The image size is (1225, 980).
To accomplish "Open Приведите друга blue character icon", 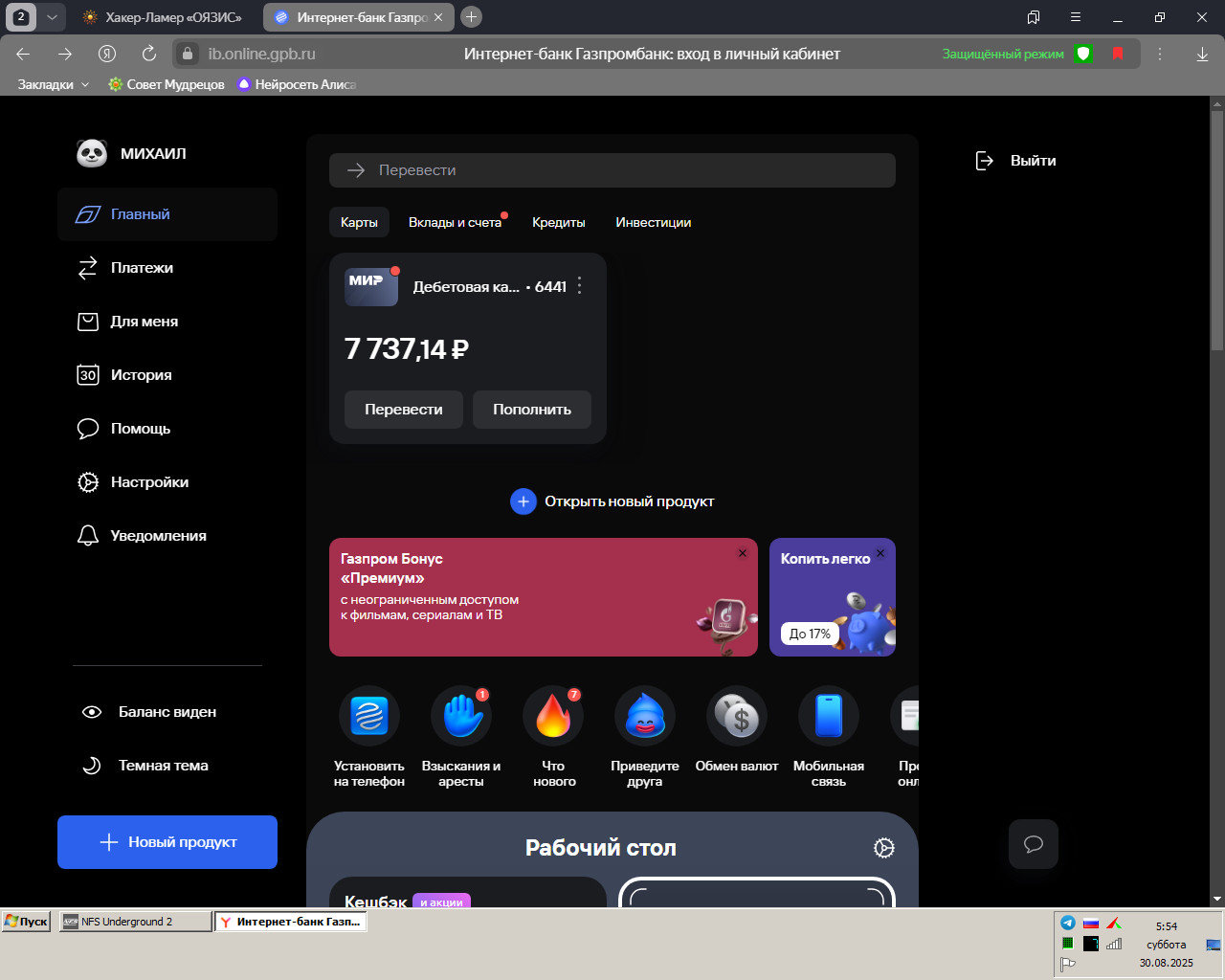I will (645, 717).
